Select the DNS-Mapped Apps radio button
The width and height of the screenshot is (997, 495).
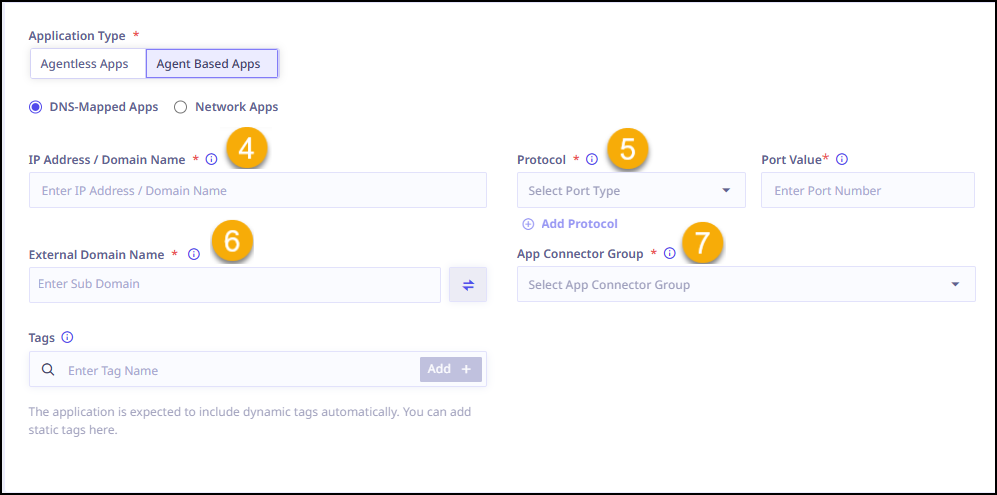click(36, 107)
